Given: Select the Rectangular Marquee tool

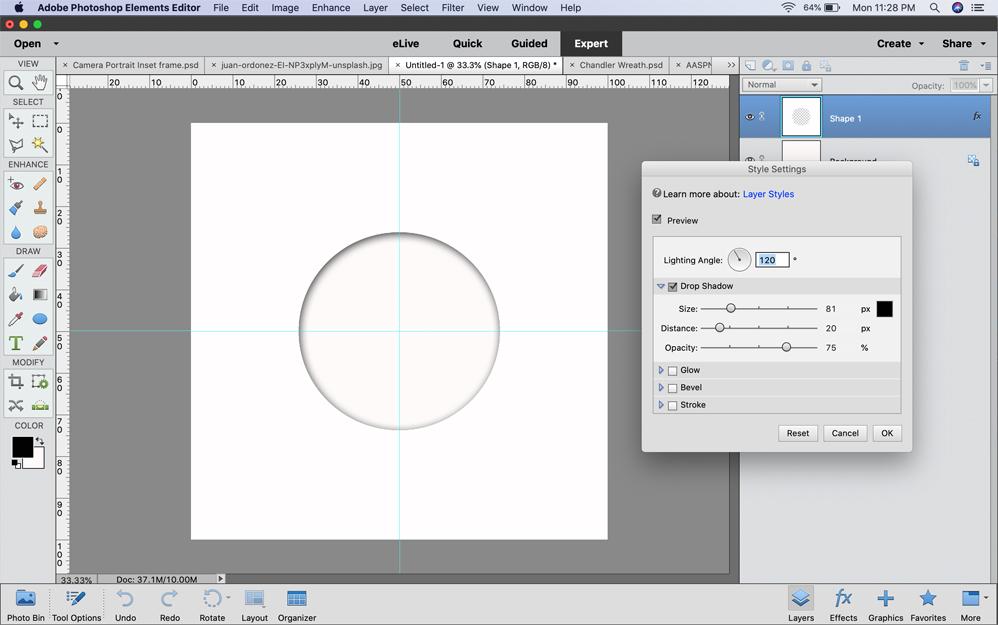Looking at the screenshot, I should click(40, 121).
